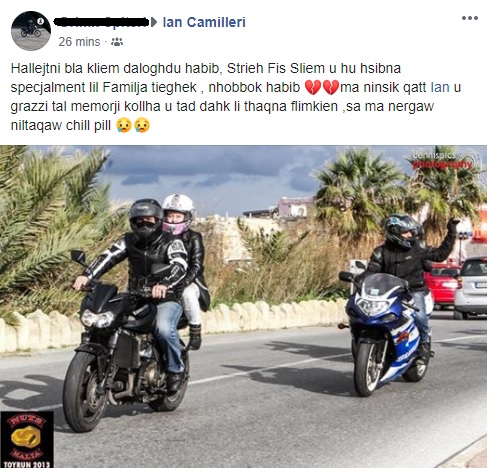Open Ian Camilleri's profile link

coord(204,22)
